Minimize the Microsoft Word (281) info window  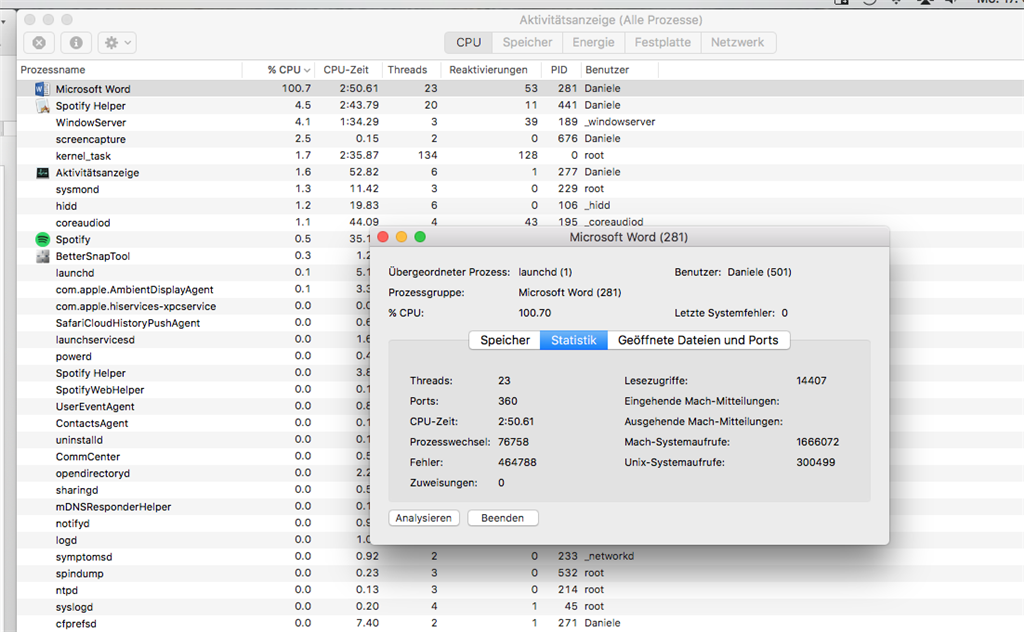[x=402, y=237]
